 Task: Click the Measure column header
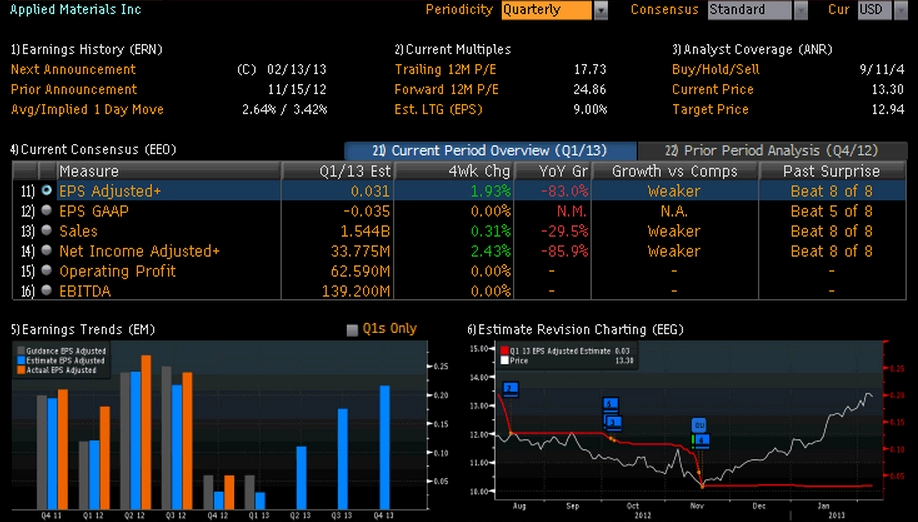169,171
